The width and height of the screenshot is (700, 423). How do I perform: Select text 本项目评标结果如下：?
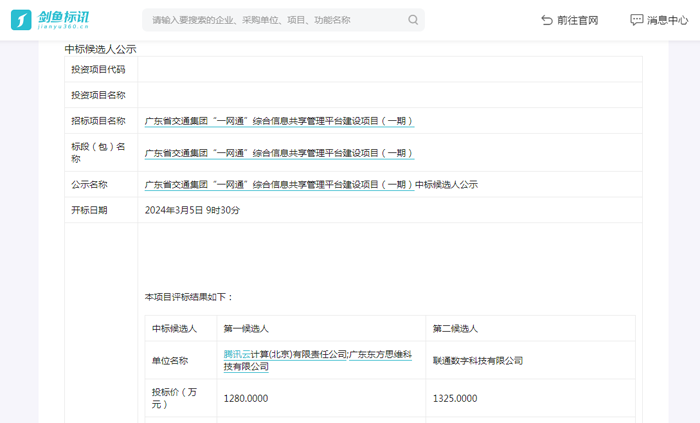tap(189, 297)
